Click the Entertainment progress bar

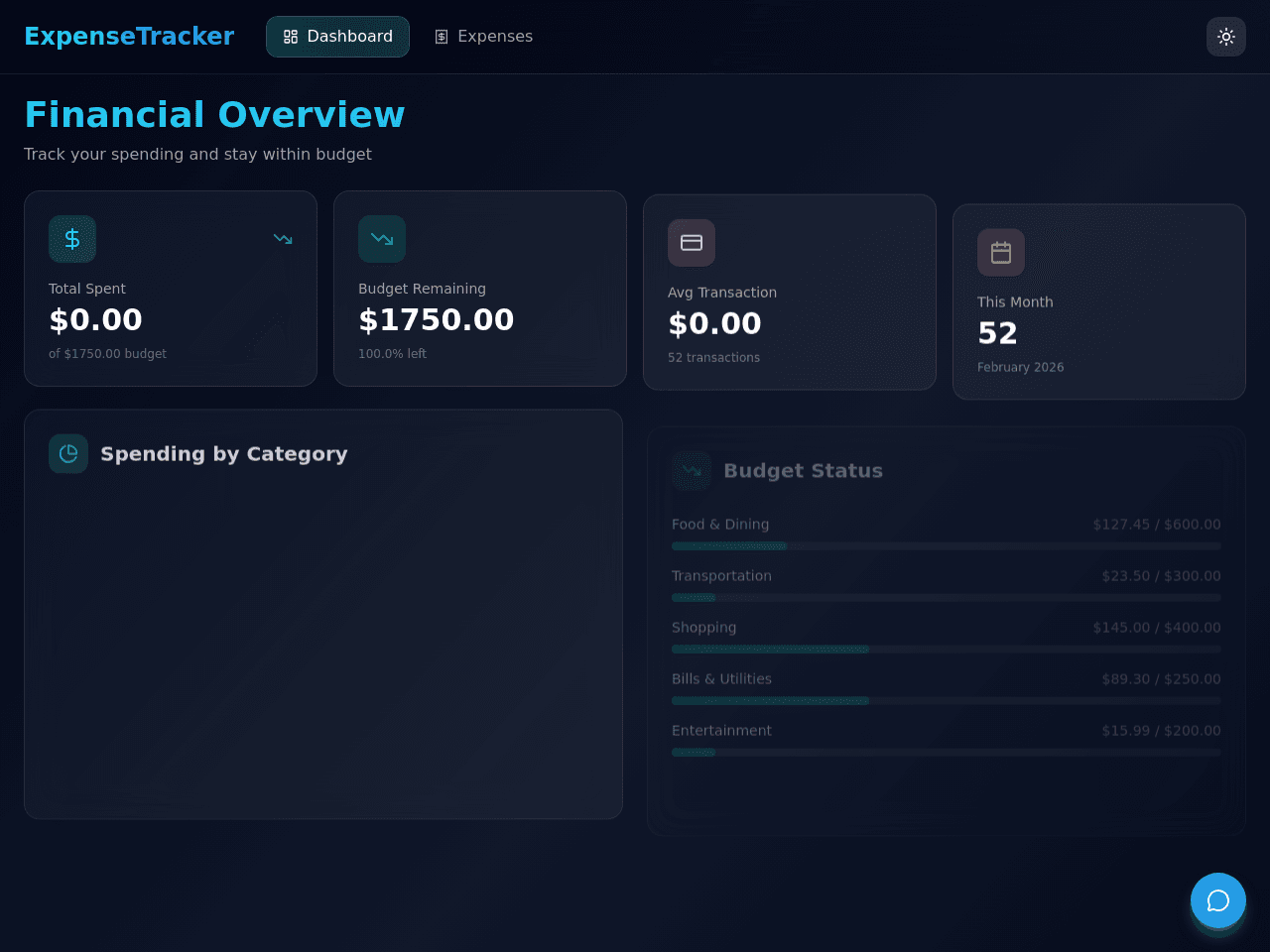point(947,753)
